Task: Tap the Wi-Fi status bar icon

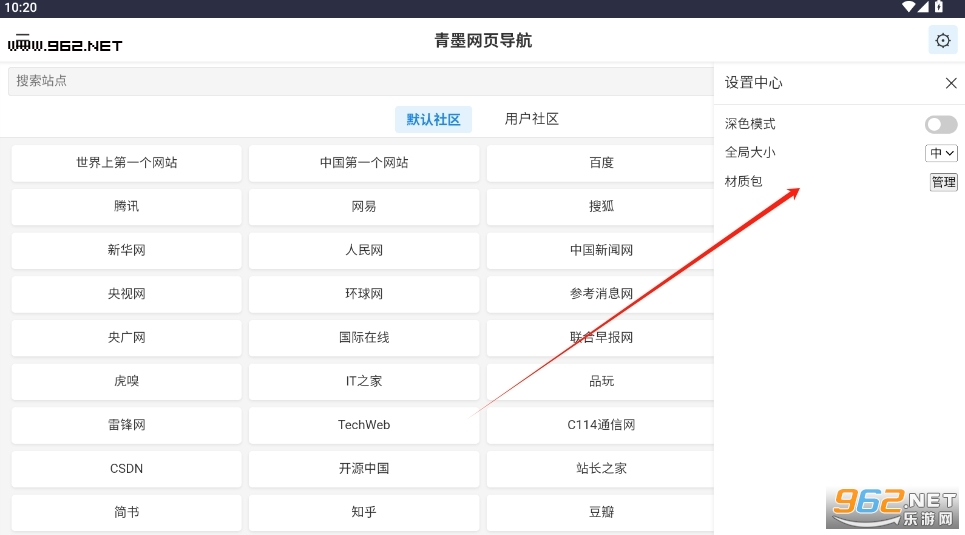Action: (x=908, y=7)
